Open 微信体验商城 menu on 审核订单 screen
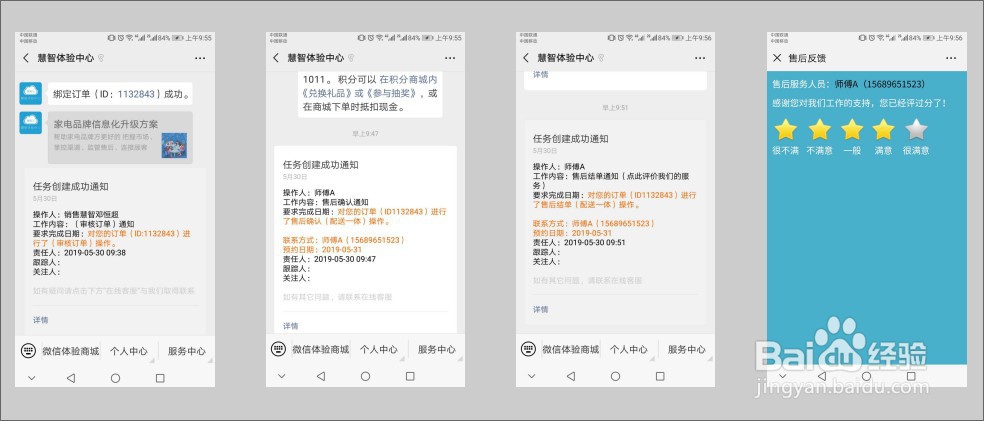This screenshot has width=984, height=421. point(70,351)
